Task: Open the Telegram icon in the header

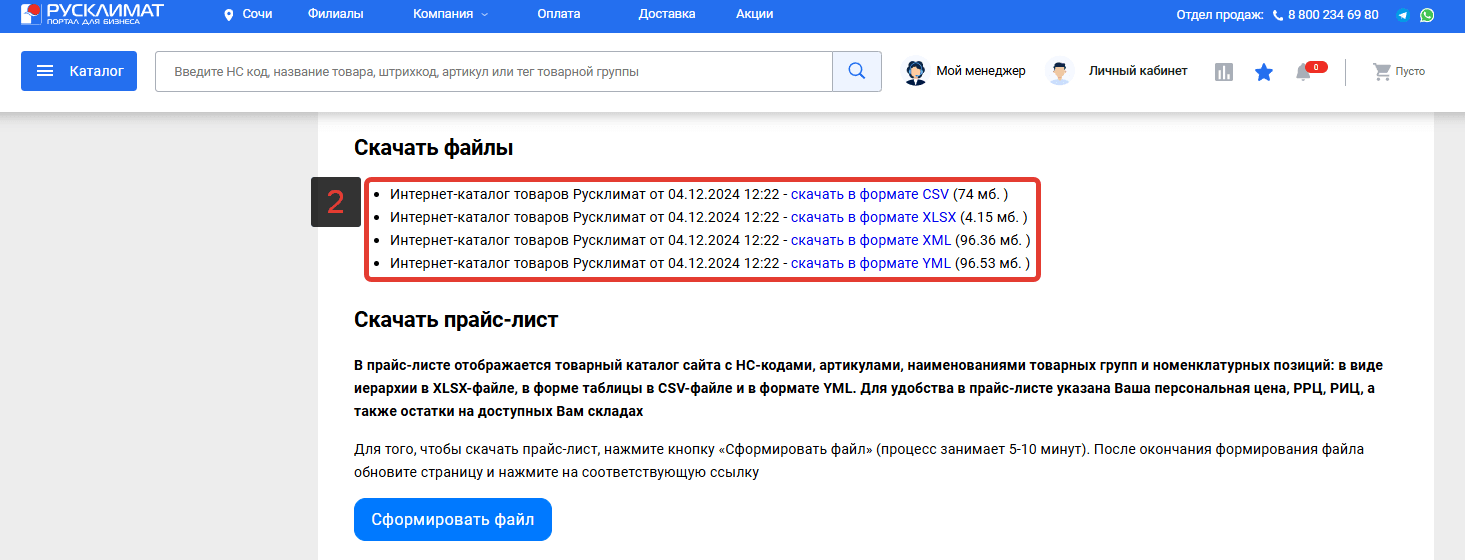Action: click(x=1404, y=15)
